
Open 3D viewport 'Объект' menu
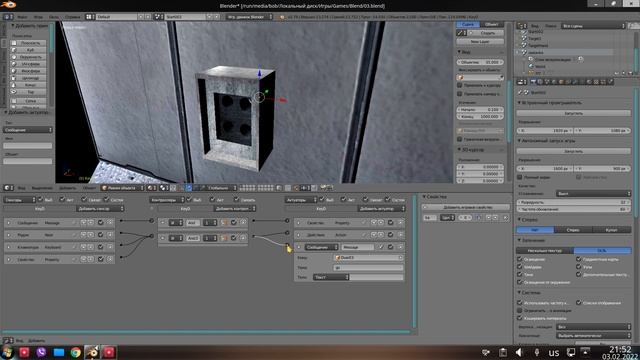(x=89, y=188)
